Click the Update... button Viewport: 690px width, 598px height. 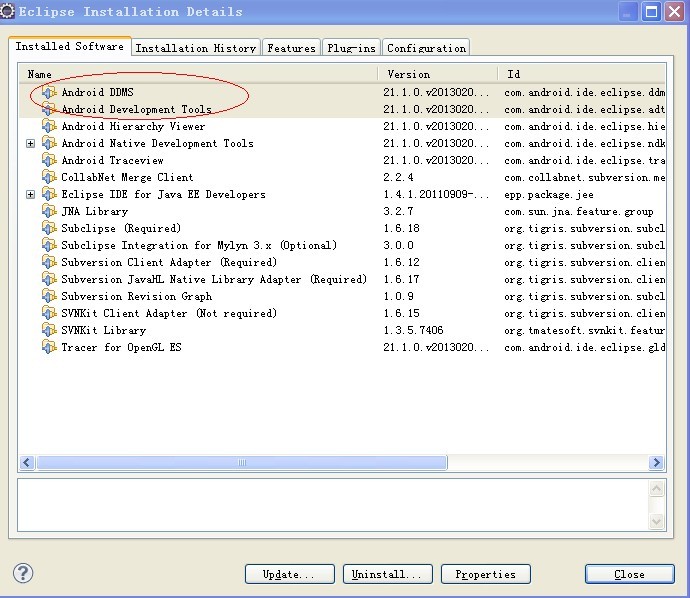[x=290, y=574]
